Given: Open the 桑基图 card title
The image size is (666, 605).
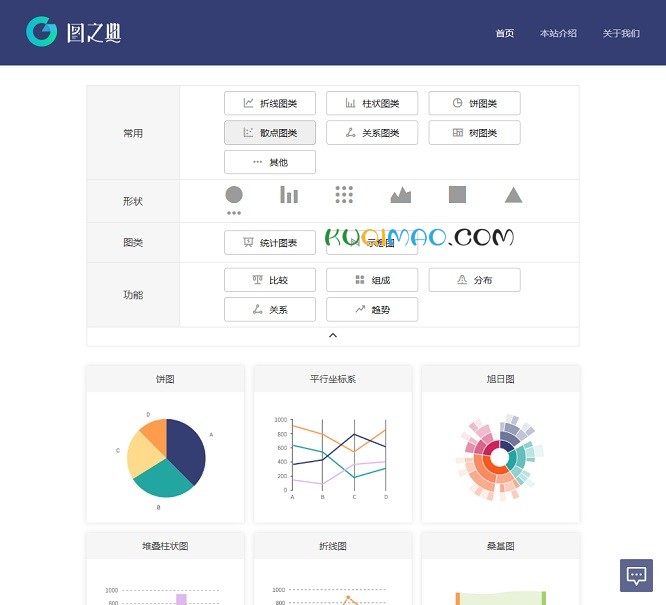Looking at the screenshot, I should [x=500, y=546].
